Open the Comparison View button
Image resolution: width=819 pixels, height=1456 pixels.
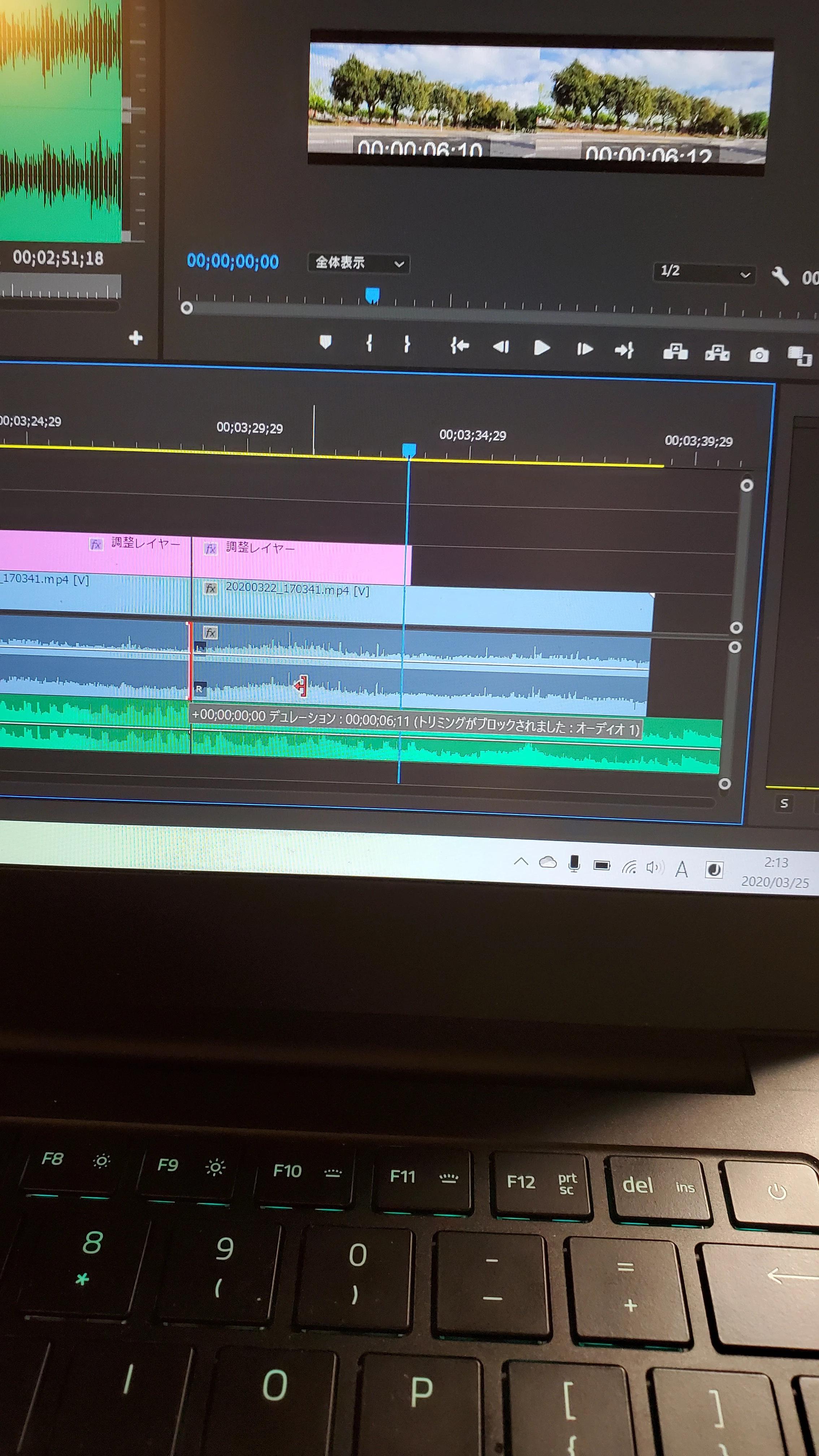click(x=799, y=356)
